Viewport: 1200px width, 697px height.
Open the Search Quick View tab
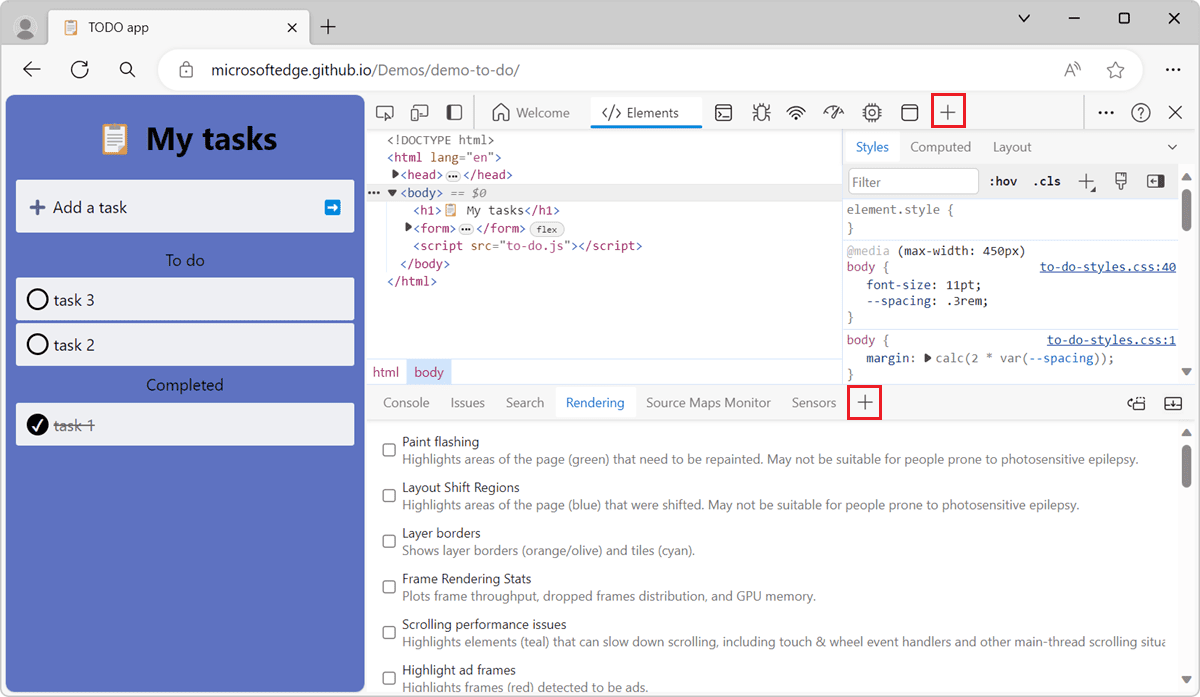(525, 403)
